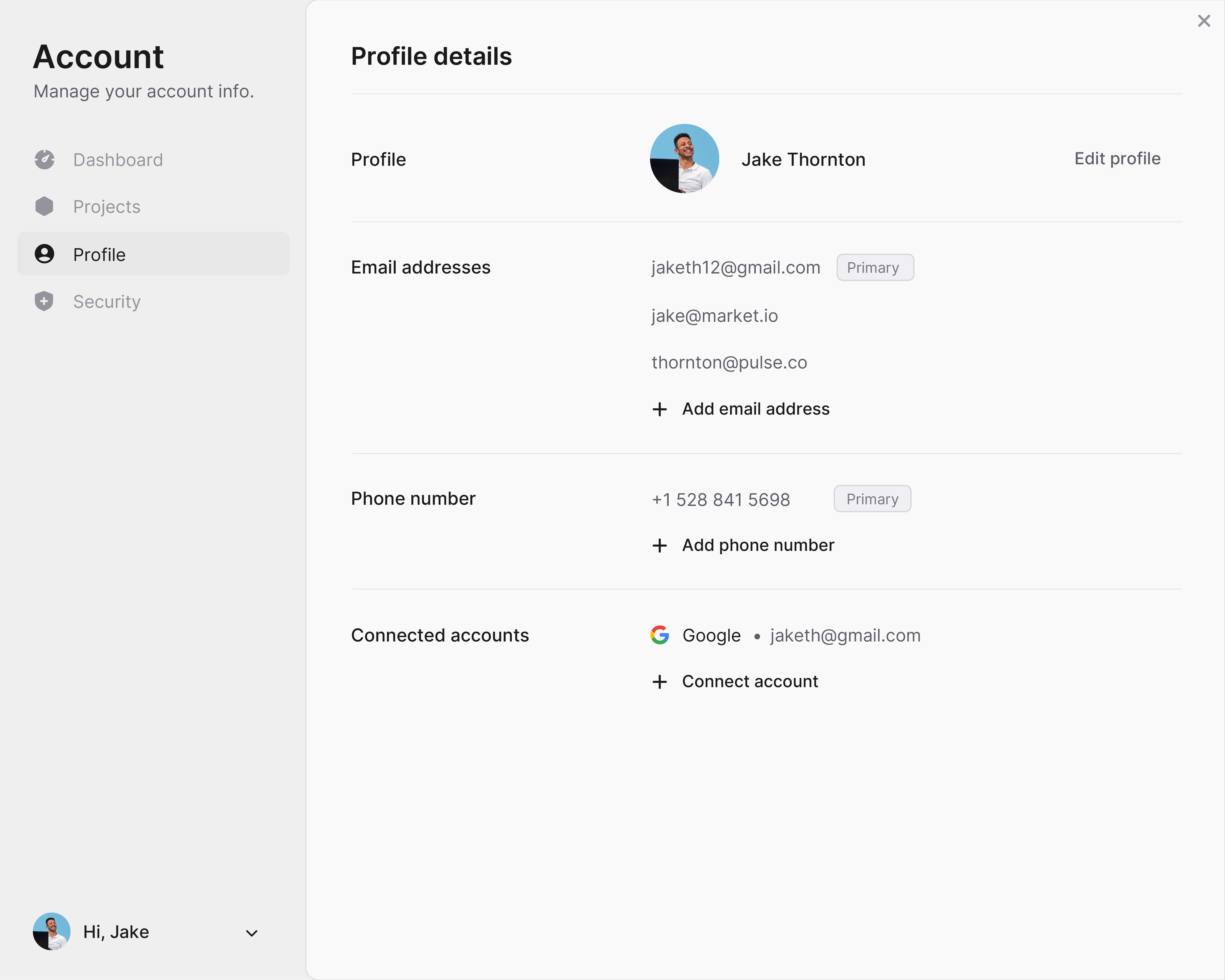This screenshot has width=1225, height=980.
Task: Click the Dashboard gauge icon
Action: point(44,160)
